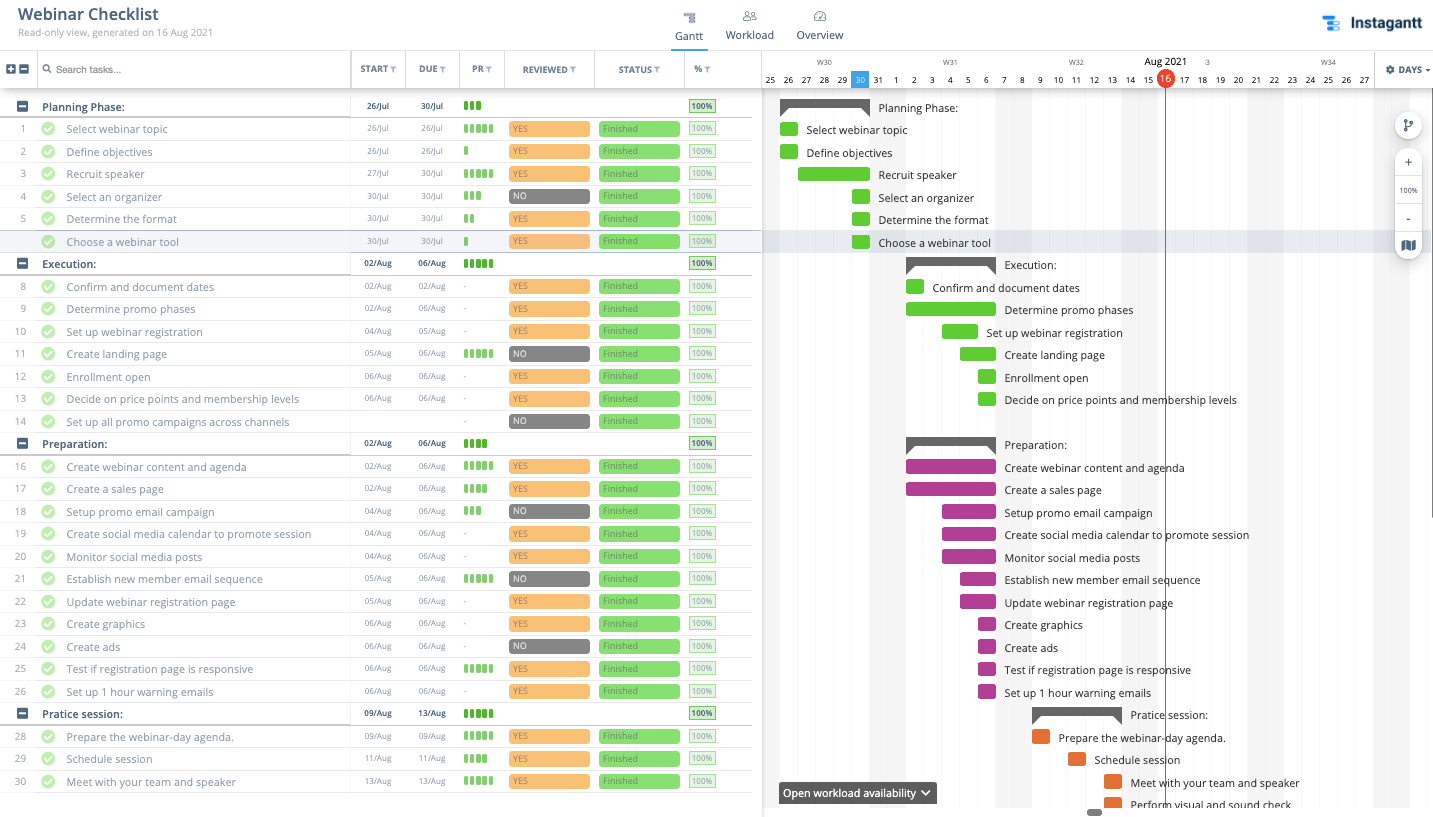
Task: Click Finished status for Recruit speaker
Action: coord(639,174)
